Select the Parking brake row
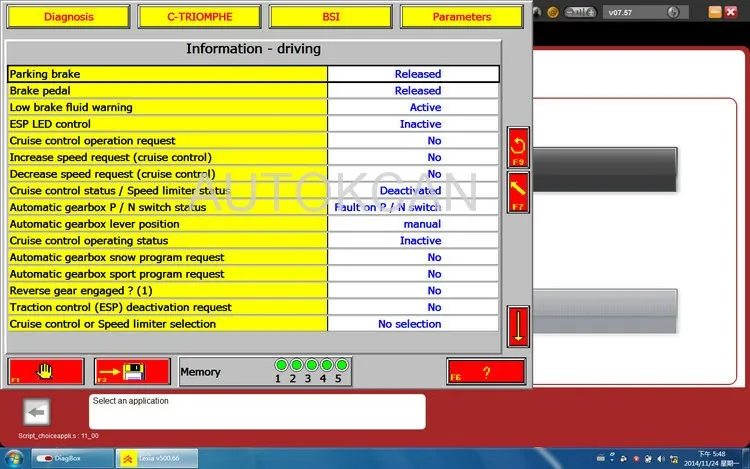This screenshot has width=750, height=469. [254, 74]
